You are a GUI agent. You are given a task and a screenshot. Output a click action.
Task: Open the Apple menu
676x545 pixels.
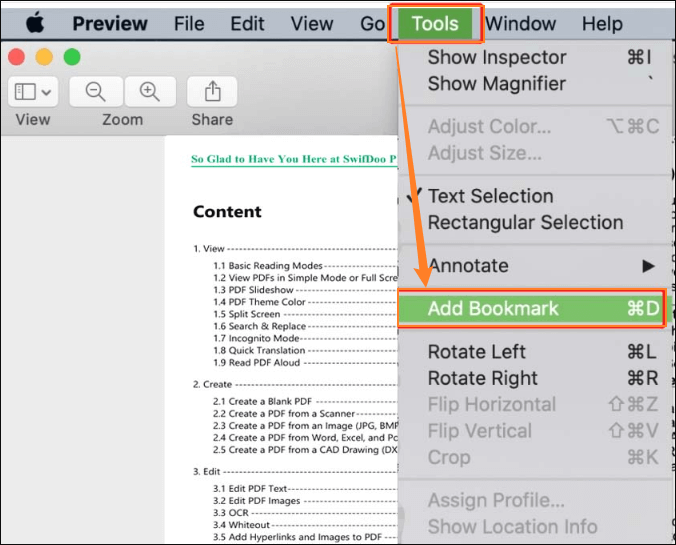click(x=35, y=23)
